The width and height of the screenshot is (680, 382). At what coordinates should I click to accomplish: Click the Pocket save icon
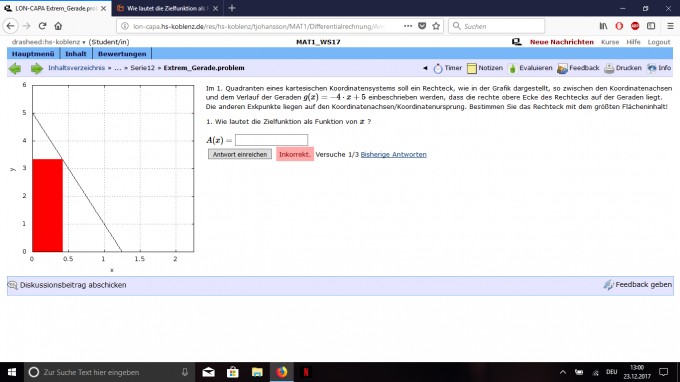pos(422,26)
